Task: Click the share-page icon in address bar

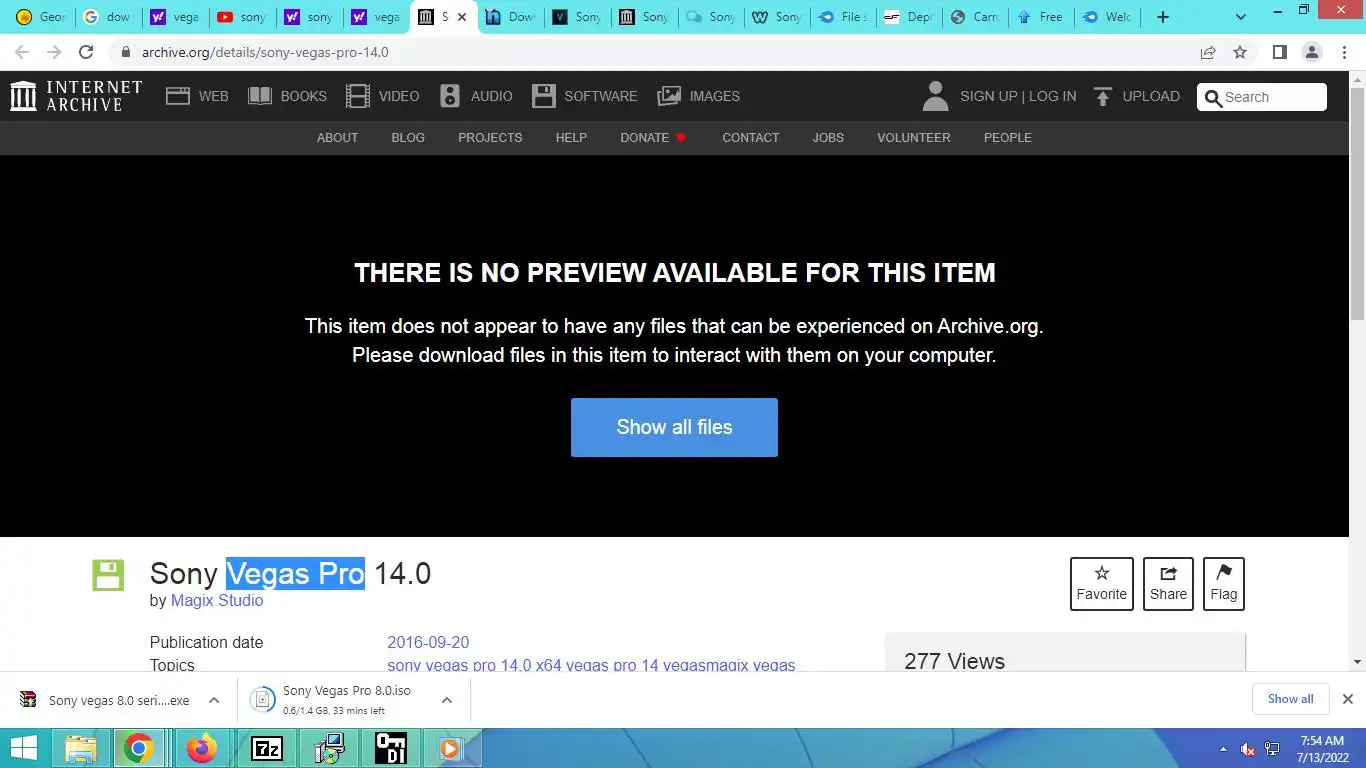Action: [x=1208, y=52]
